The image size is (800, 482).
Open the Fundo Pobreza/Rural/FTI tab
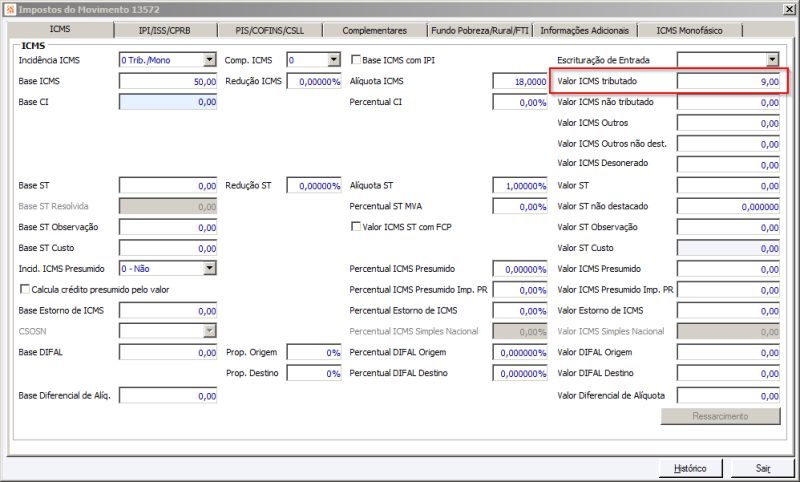pos(480,31)
